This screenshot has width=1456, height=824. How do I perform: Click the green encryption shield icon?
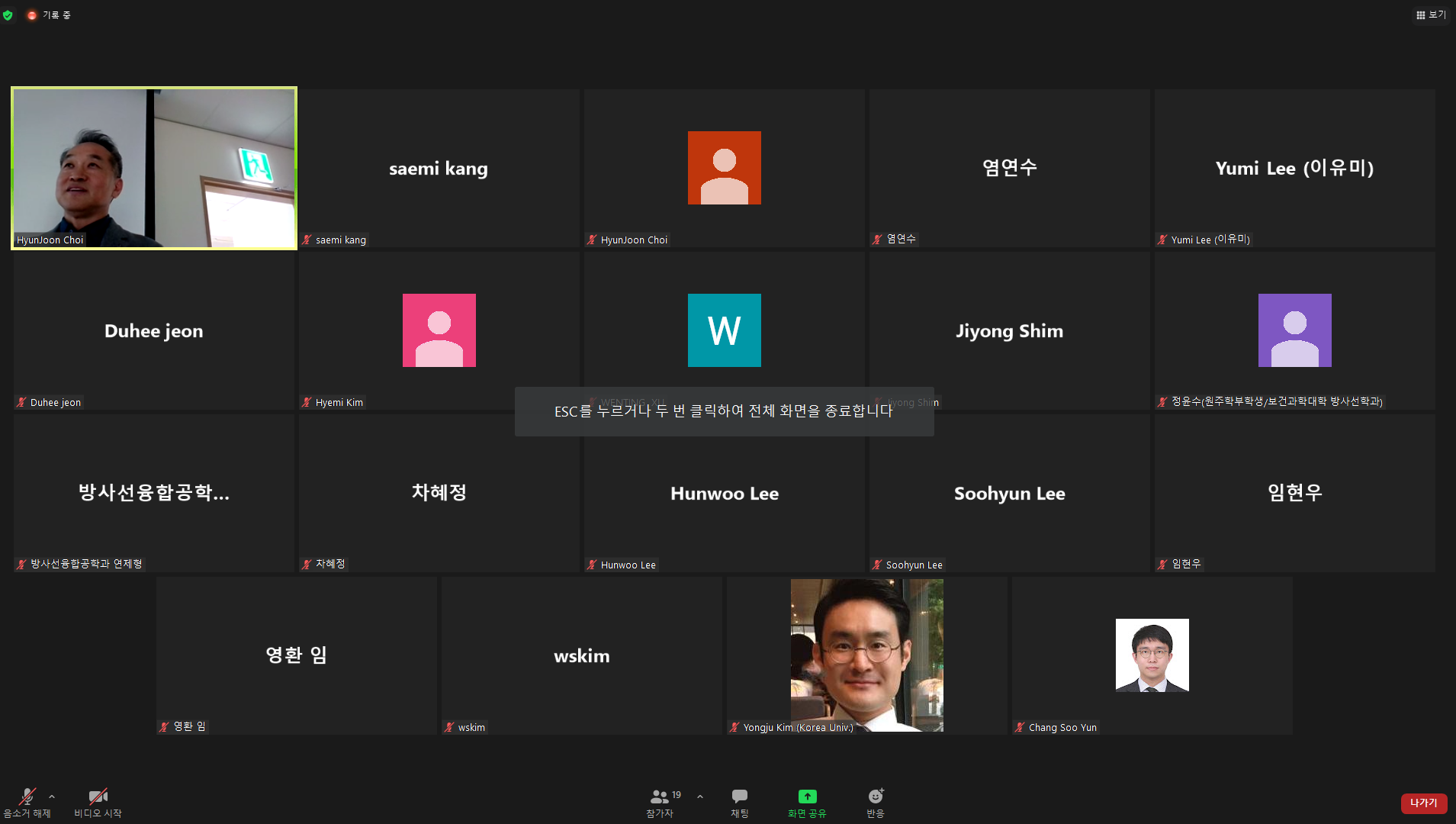point(8,14)
